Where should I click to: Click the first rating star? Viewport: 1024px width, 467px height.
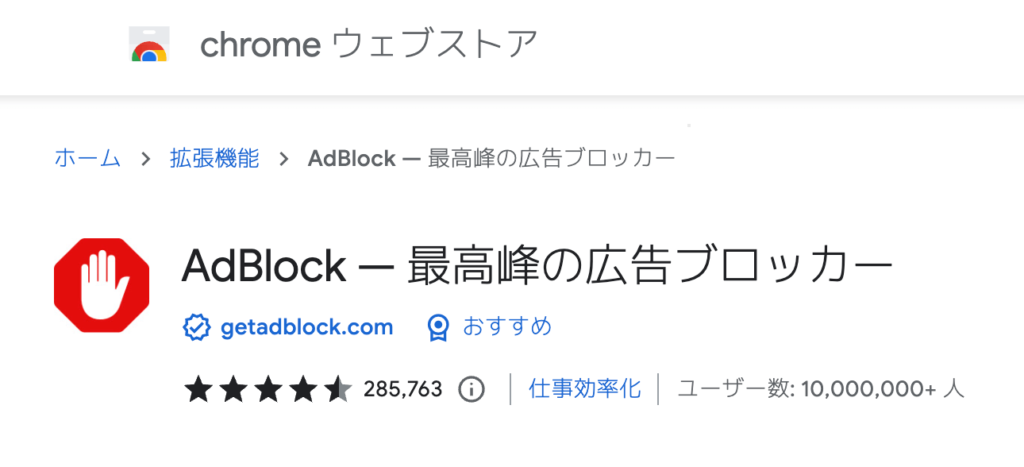198,389
